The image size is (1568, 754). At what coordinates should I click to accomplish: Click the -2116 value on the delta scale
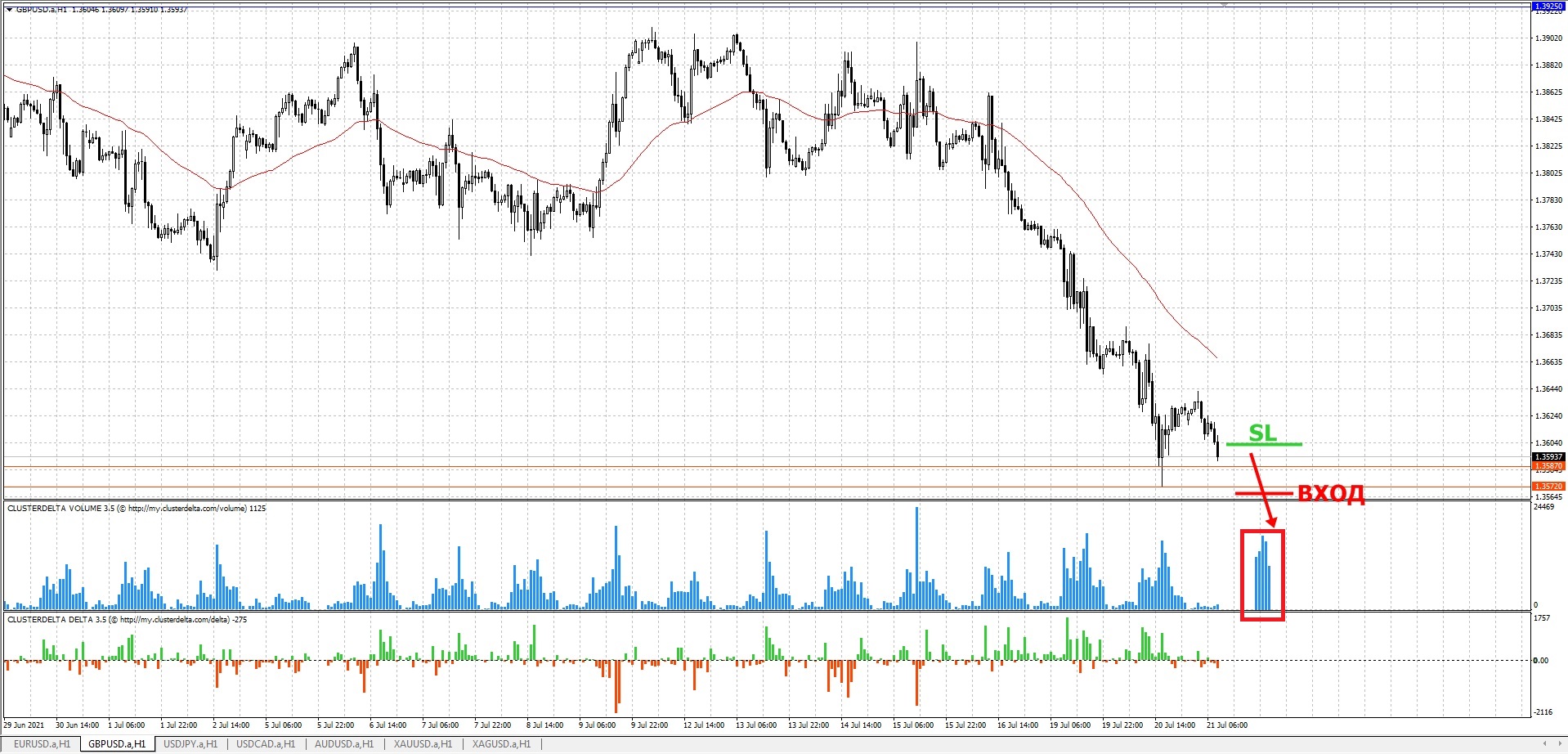click(1543, 712)
